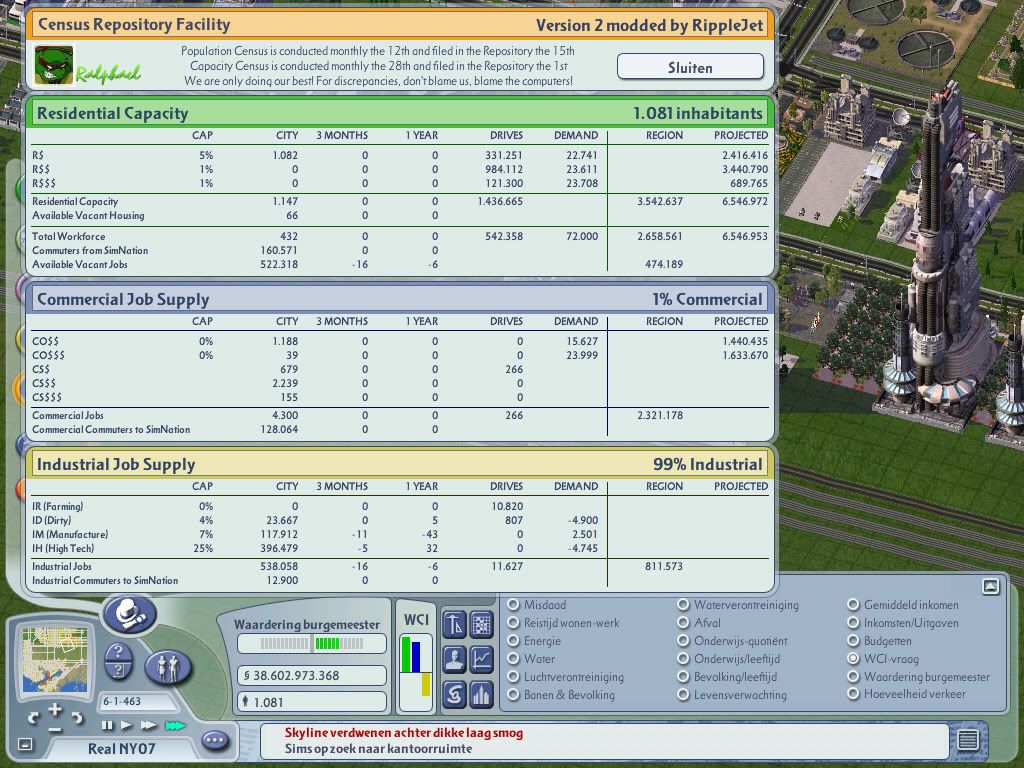Click the Industrial Job Supply section header
Screen dimensions: 1024x768
point(400,464)
